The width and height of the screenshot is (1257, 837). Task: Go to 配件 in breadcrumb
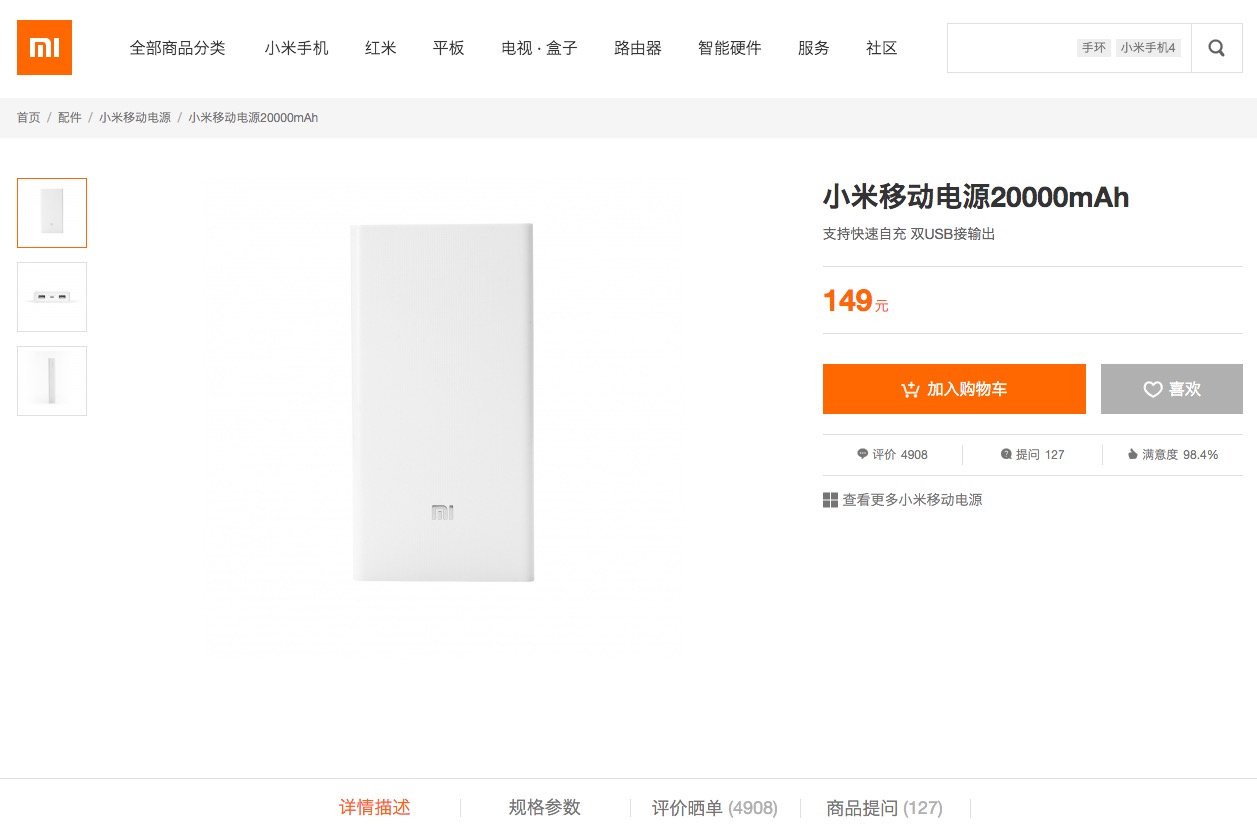point(69,118)
